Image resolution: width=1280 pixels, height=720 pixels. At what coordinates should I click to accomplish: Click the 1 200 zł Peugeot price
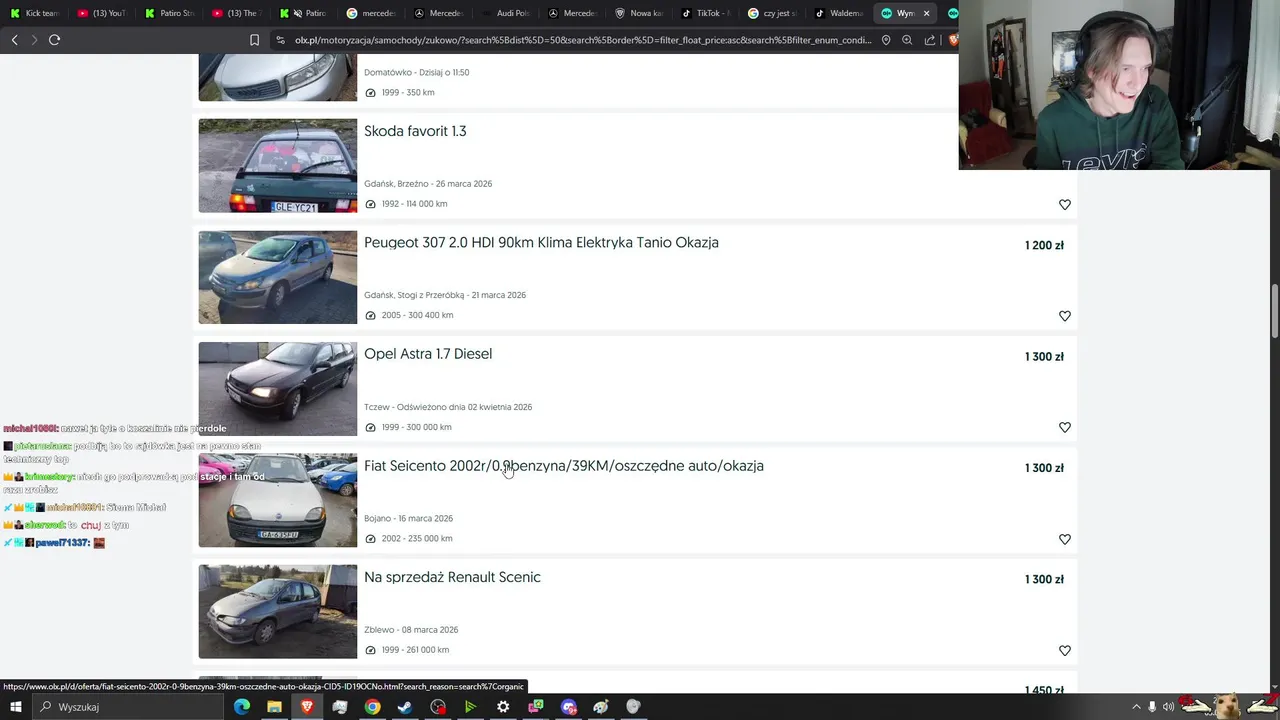tap(1044, 245)
